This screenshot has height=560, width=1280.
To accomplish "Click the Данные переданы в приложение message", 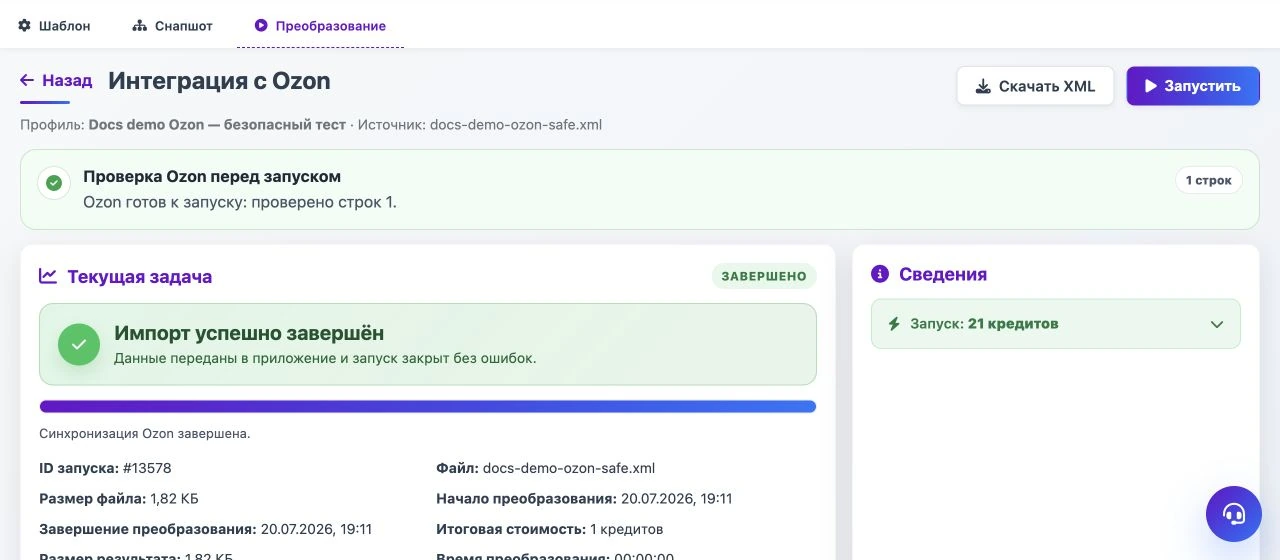I will point(325,358).
